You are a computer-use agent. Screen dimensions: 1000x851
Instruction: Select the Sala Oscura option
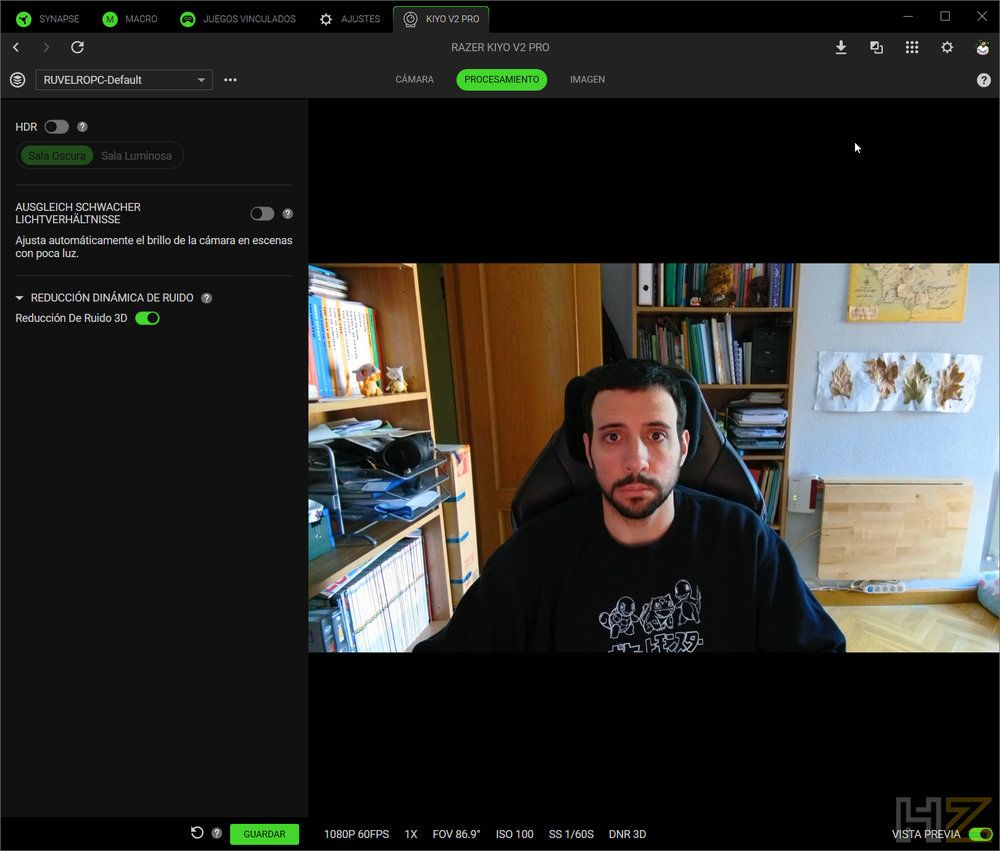pos(57,156)
